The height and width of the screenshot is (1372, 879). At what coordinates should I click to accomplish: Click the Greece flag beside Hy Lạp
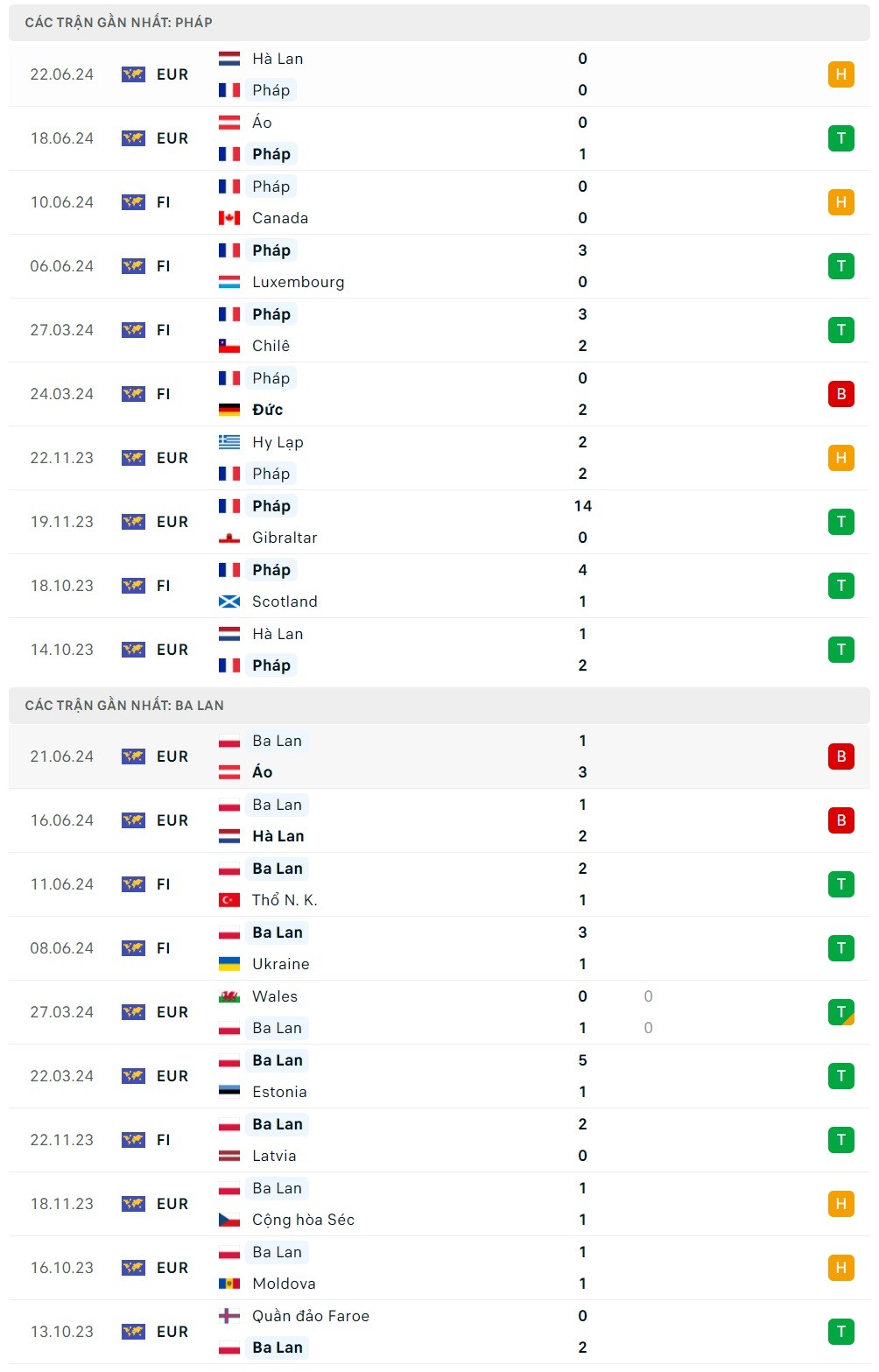229,442
